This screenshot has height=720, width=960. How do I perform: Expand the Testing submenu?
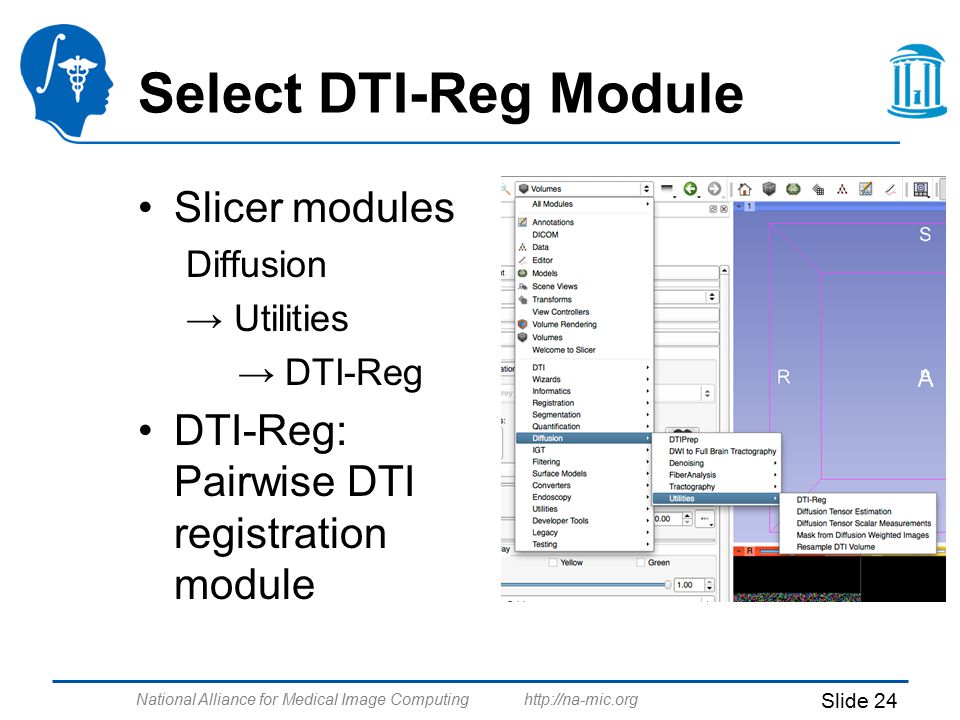coord(584,544)
